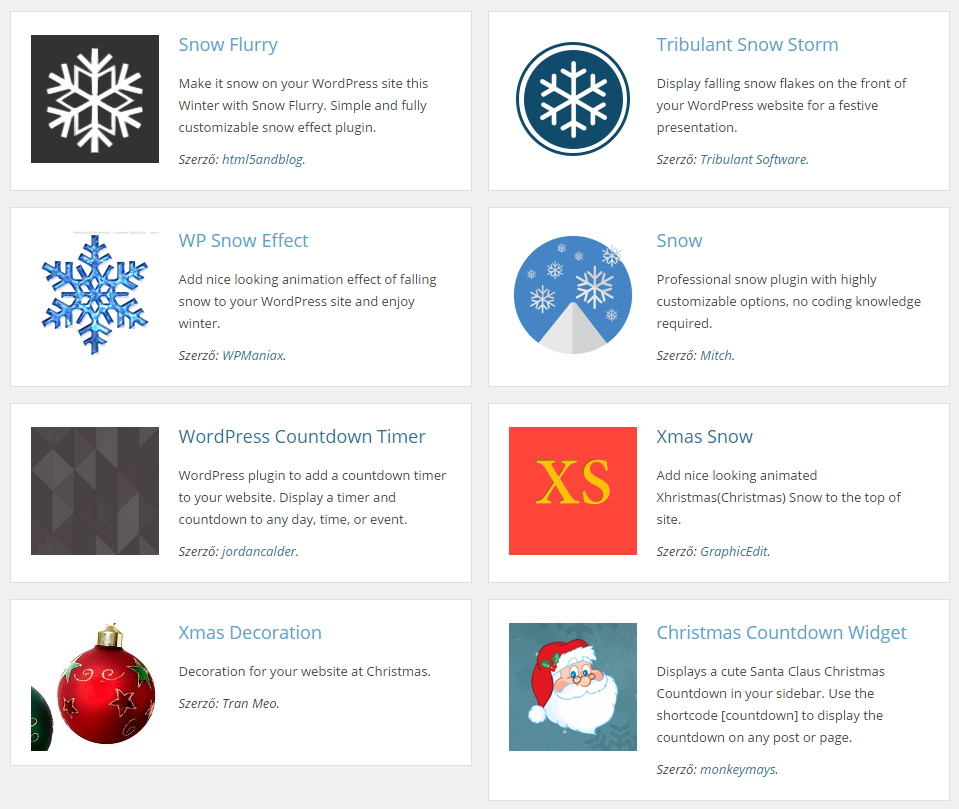Click the Xmas Snow red XS icon
This screenshot has height=809, width=959.
573,491
